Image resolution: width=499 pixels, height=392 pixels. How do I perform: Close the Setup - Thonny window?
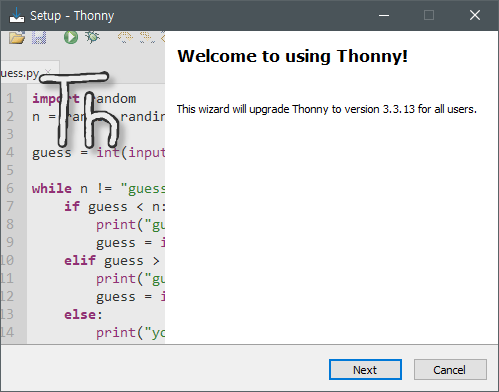point(475,15)
